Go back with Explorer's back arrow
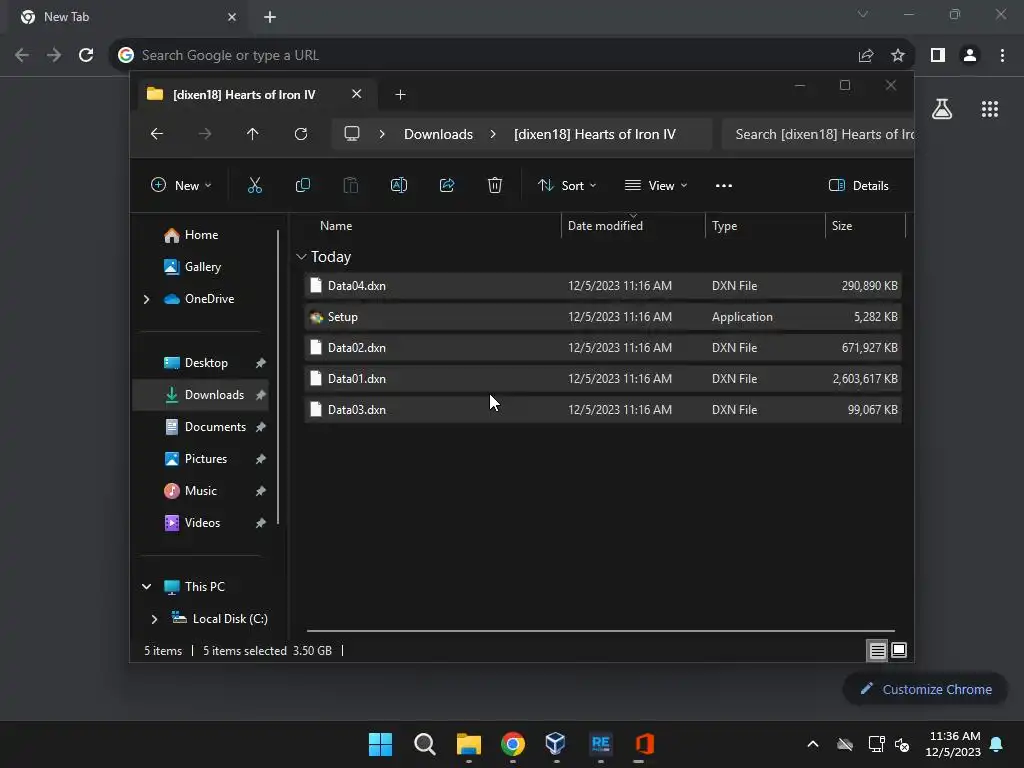The height and width of the screenshot is (768, 1024). (x=157, y=134)
